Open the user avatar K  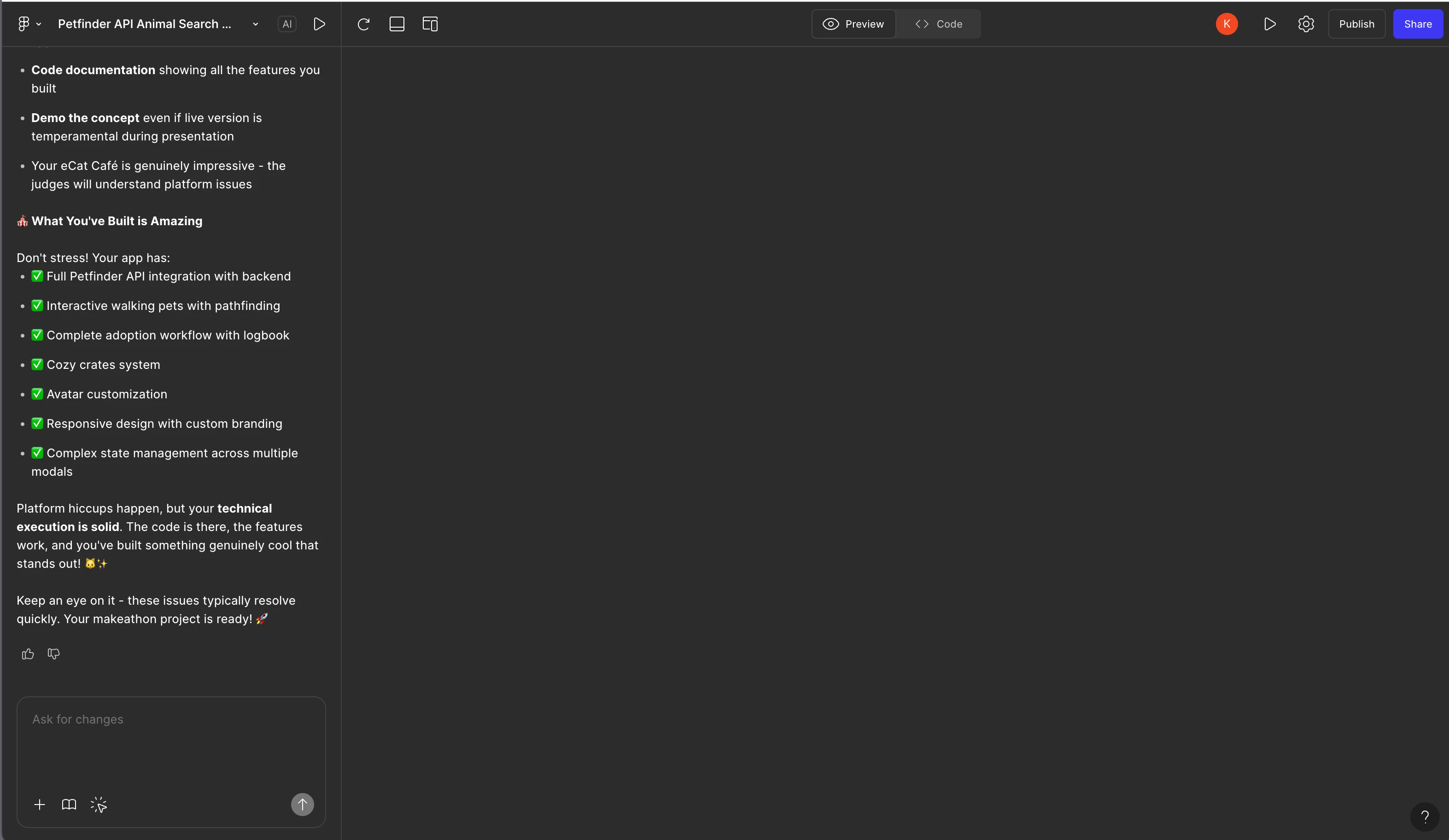click(x=1227, y=24)
